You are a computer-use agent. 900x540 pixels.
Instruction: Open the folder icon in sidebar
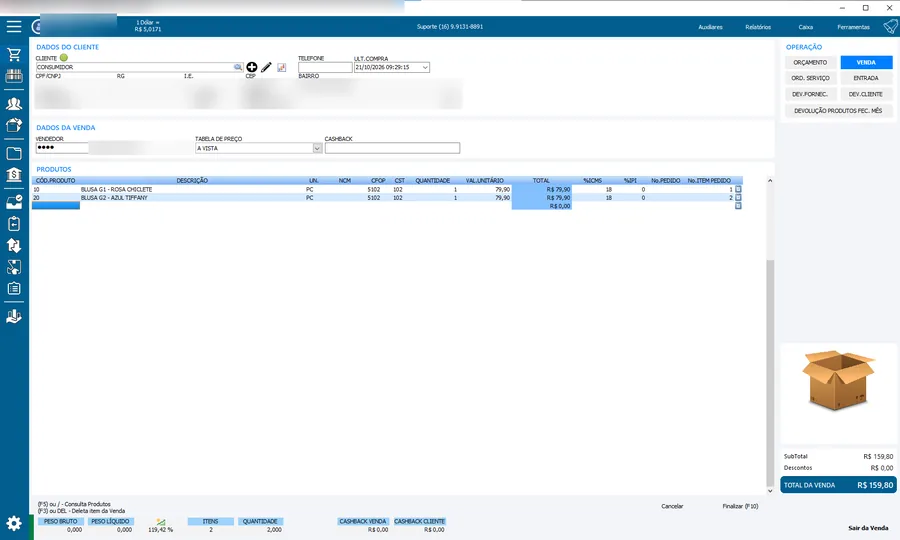point(14,153)
